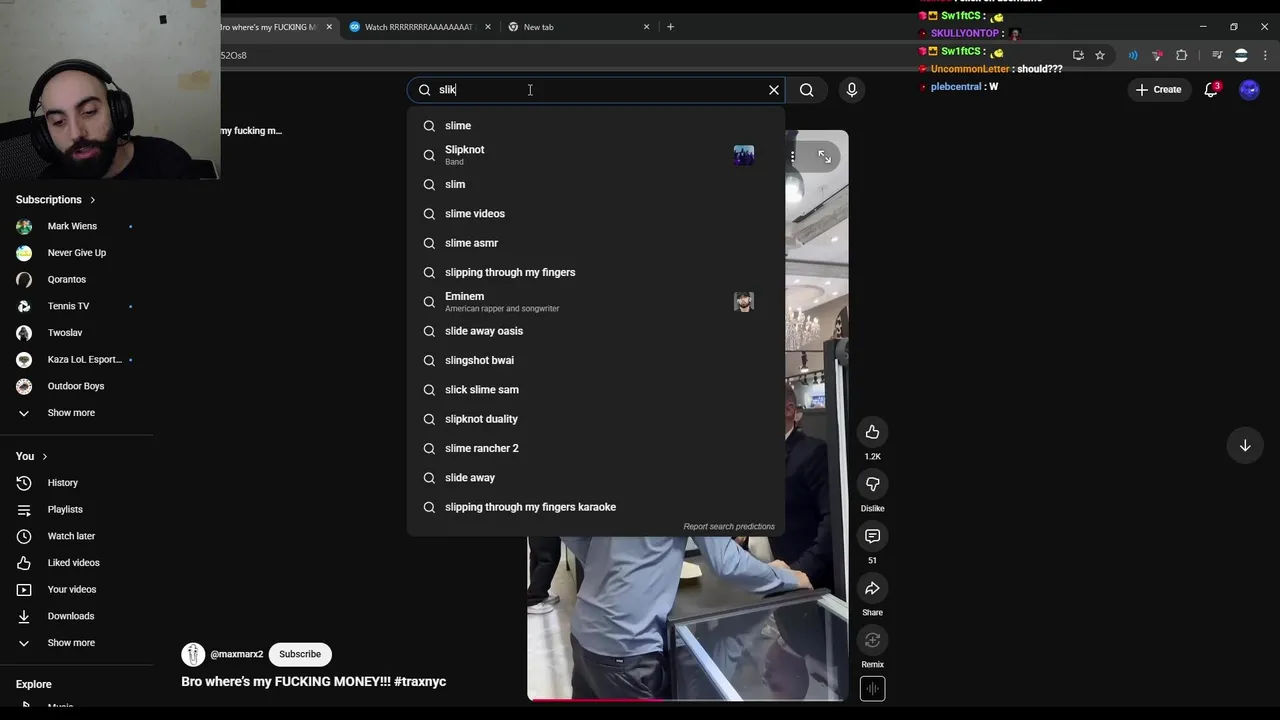Click inside the search input field
Screen dimensions: 1280x720
pyautogui.click(x=595, y=90)
